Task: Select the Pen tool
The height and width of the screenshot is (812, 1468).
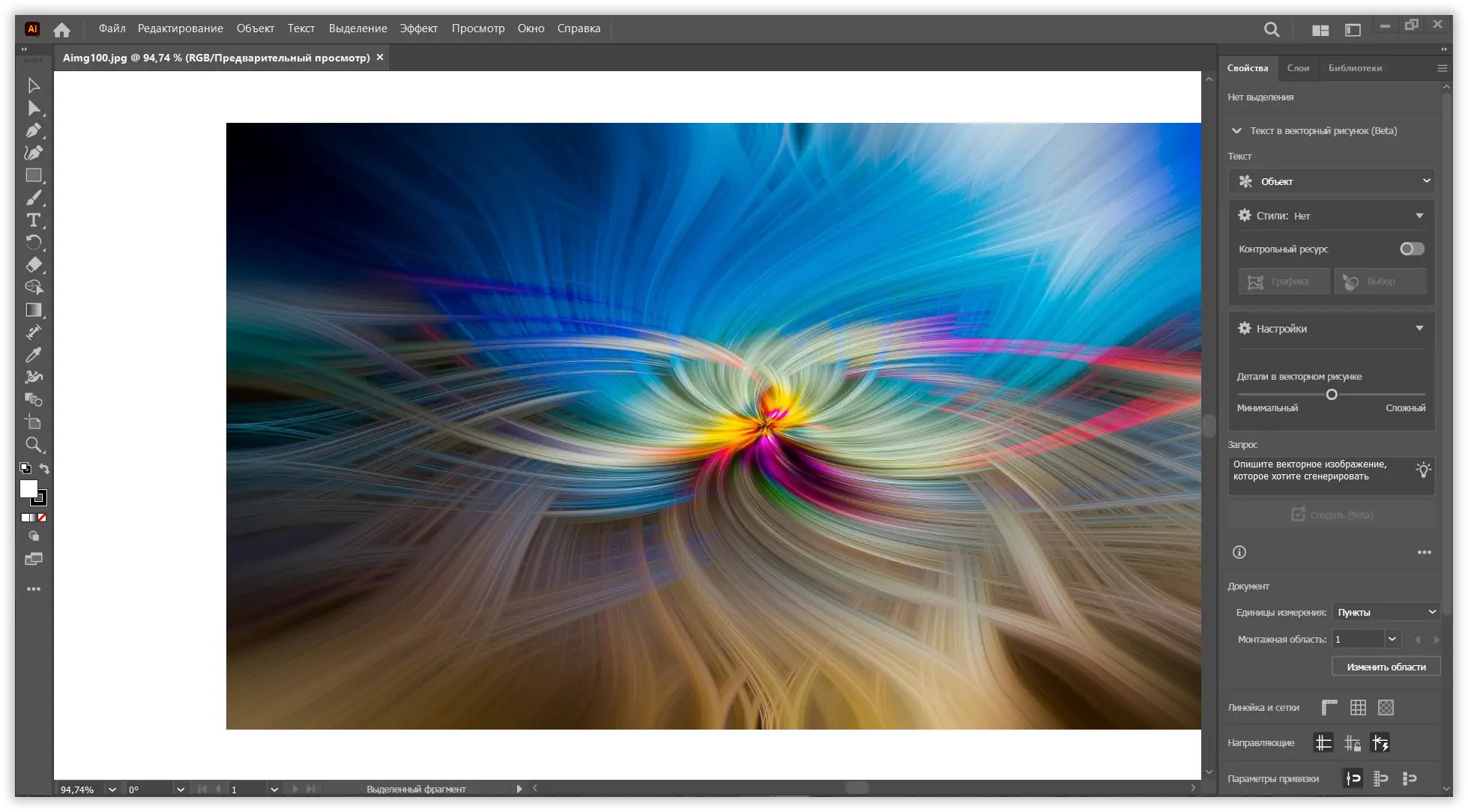Action: point(33,130)
